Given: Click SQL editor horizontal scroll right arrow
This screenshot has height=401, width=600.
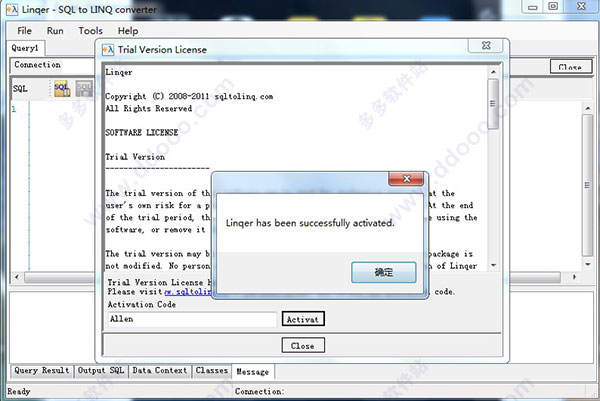Looking at the screenshot, I should click(x=574, y=277).
